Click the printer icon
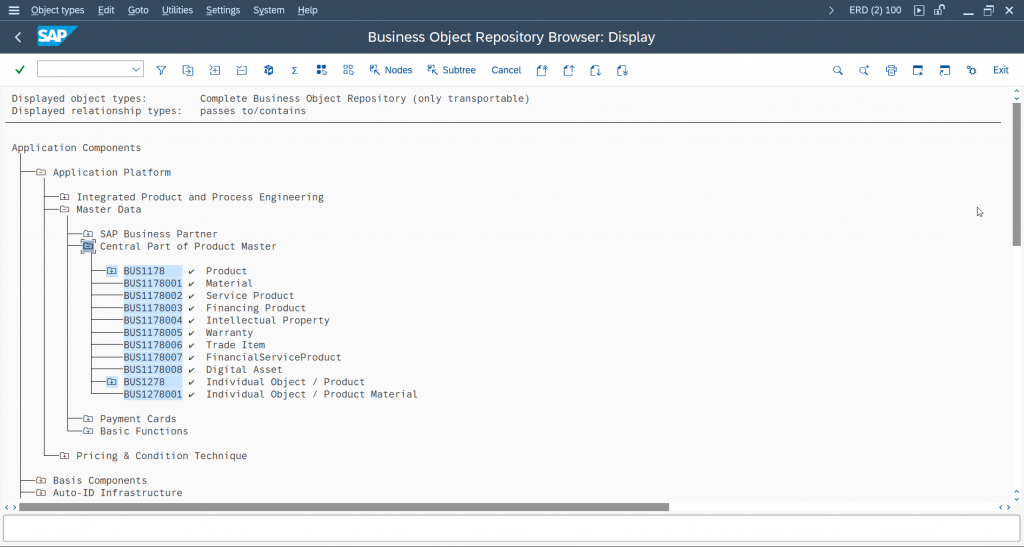The width and height of the screenshot is (1024, 547). (891, 70)
